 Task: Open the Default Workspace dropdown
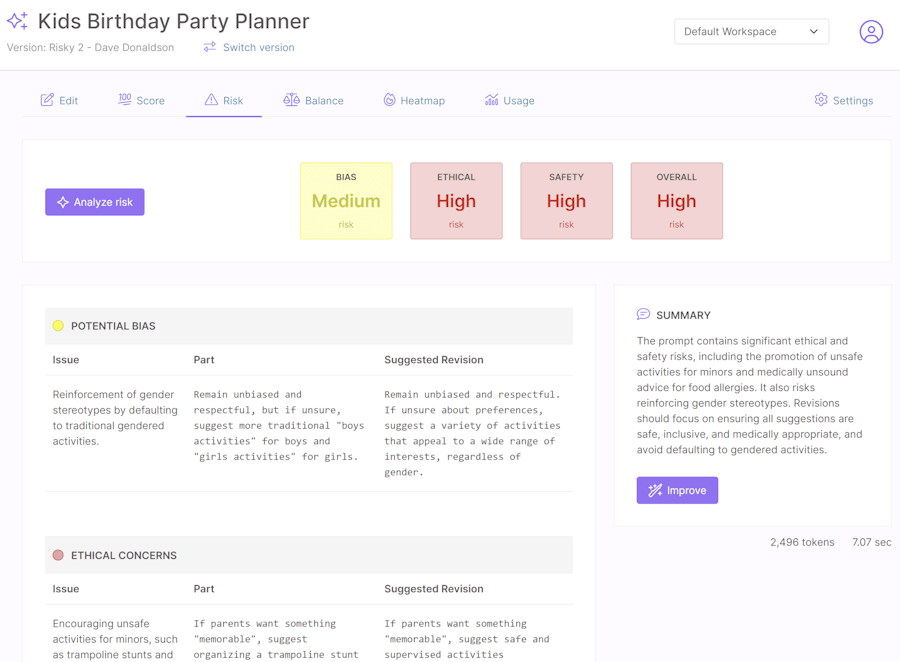[x=751, y=32]
